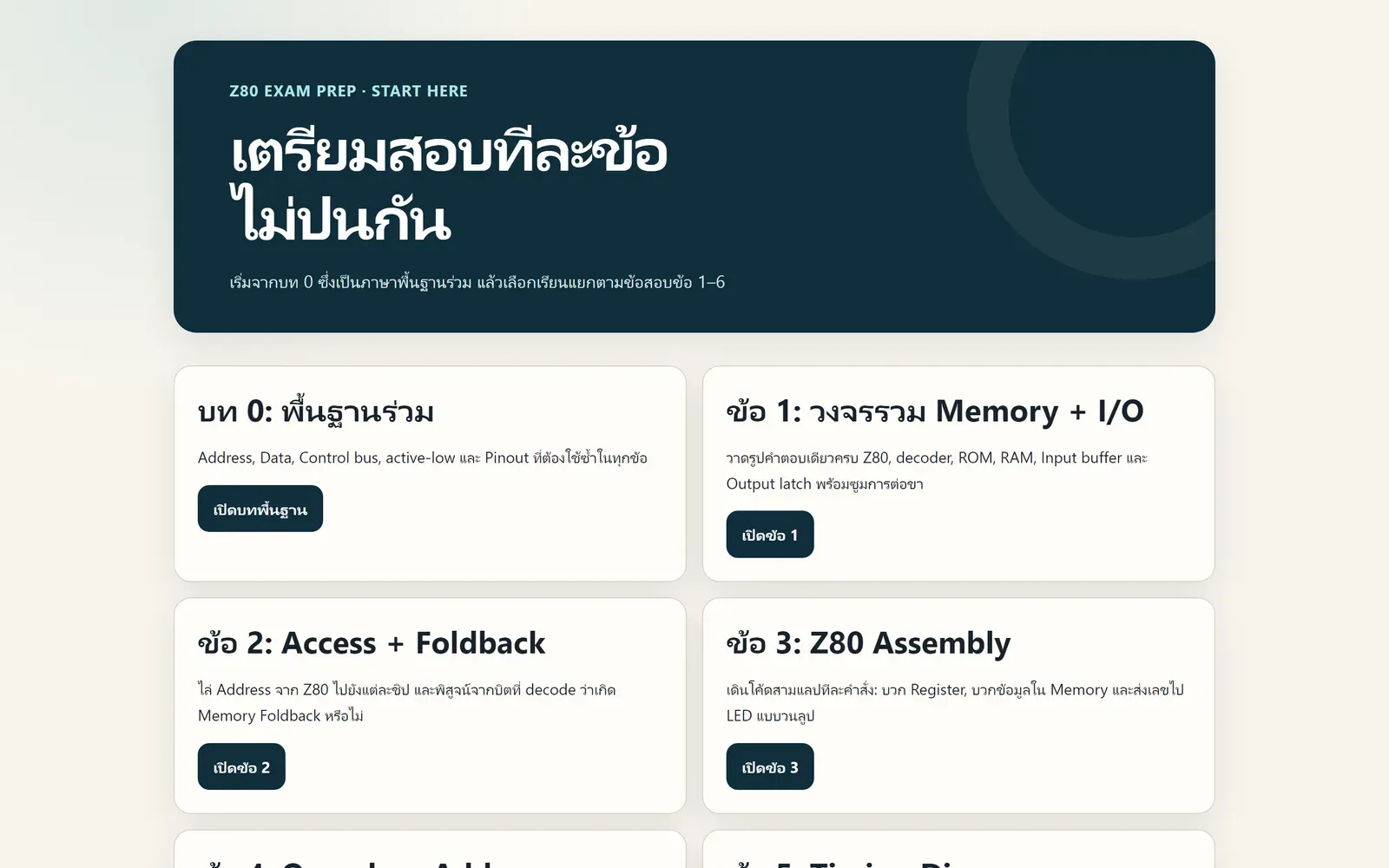Click the description starting Address, Data, Control bus
1389x868 pixels.
tap(423, 457)
